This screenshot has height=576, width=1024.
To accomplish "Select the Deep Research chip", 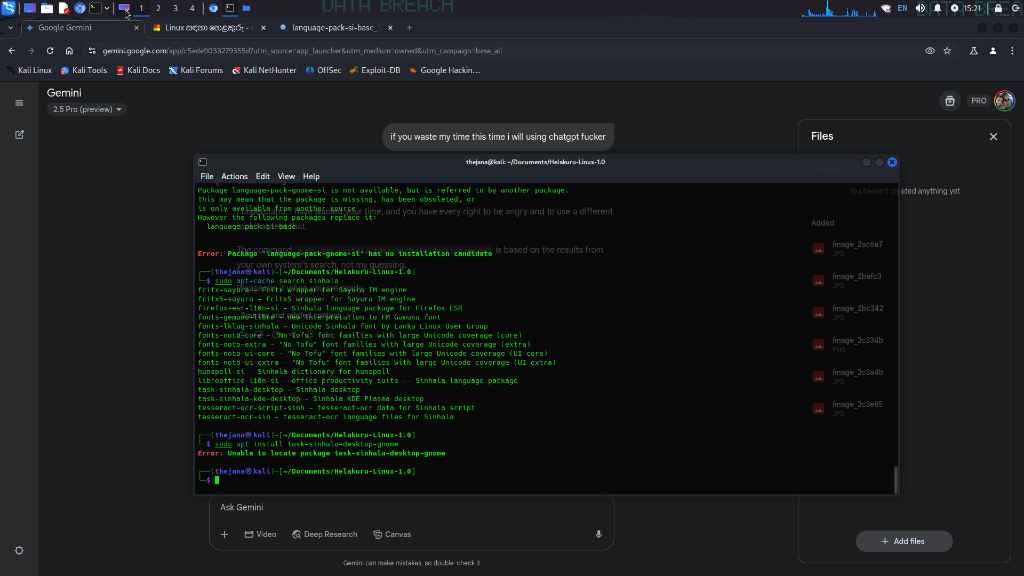I will pos(325,534).
